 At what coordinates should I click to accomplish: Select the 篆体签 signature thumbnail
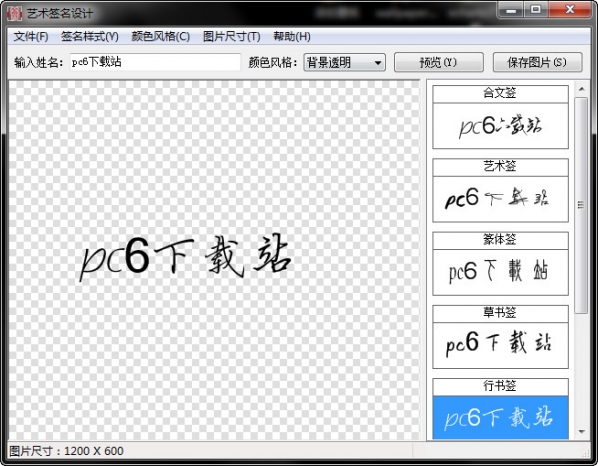tap(500, 272)
